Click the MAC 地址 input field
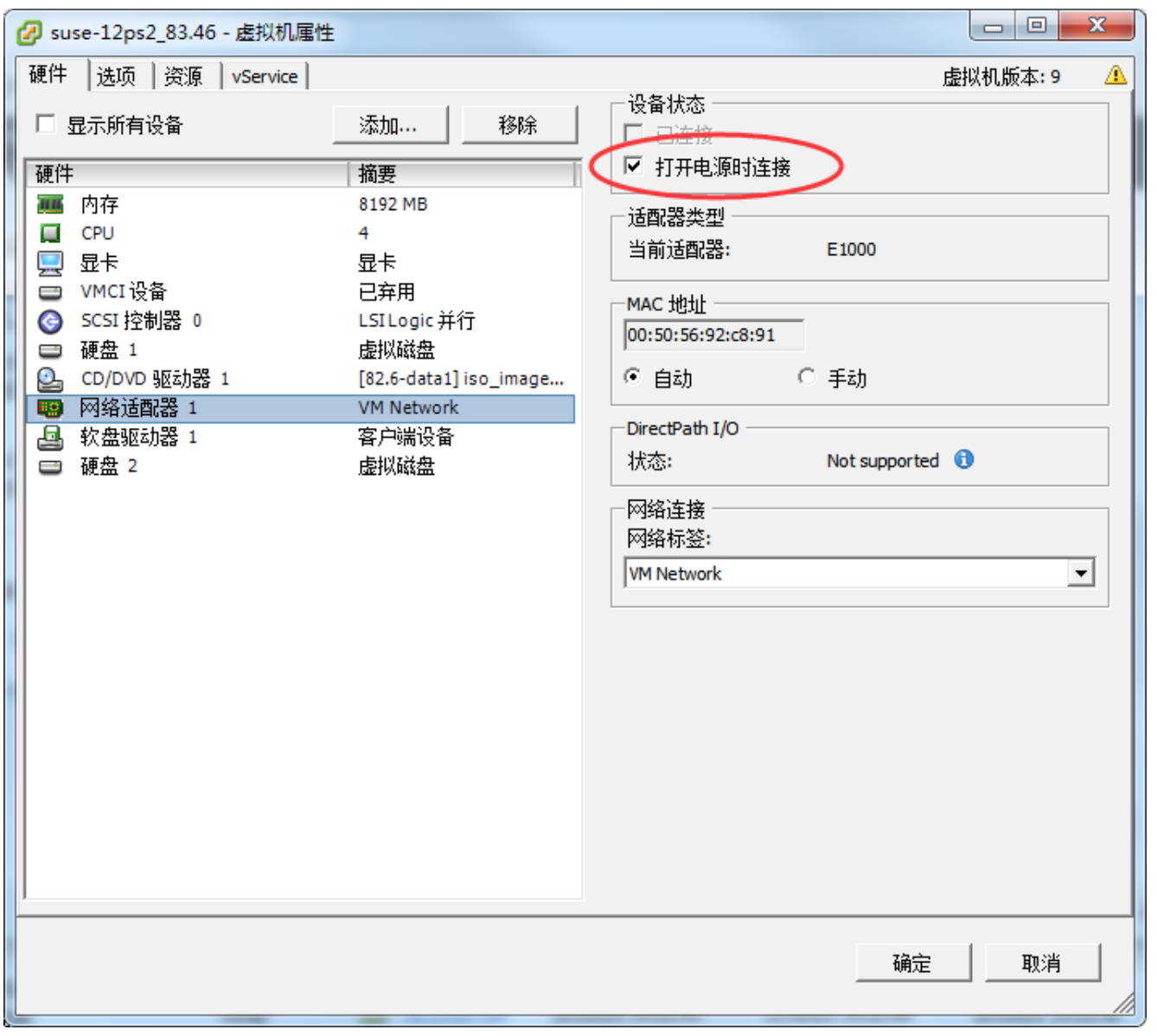The width and height of the screenshot is (1157, 1036). tap(716, 336)
